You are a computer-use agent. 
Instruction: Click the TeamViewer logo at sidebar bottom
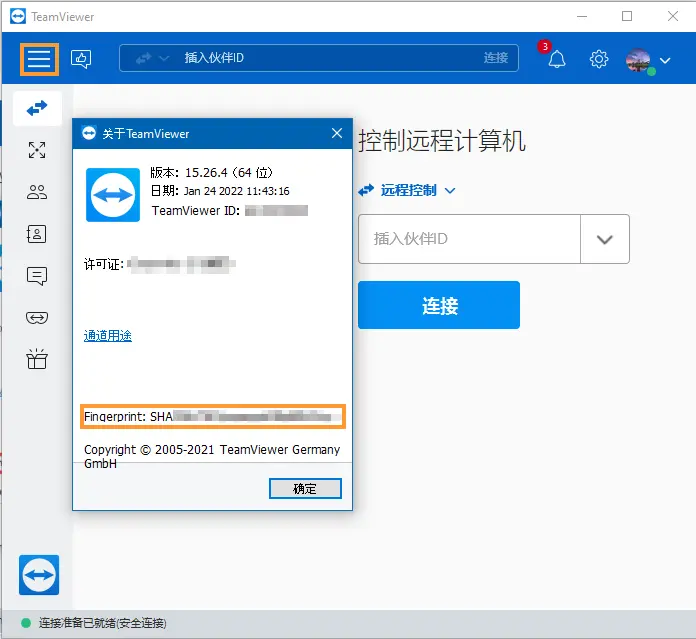(39, 575)
